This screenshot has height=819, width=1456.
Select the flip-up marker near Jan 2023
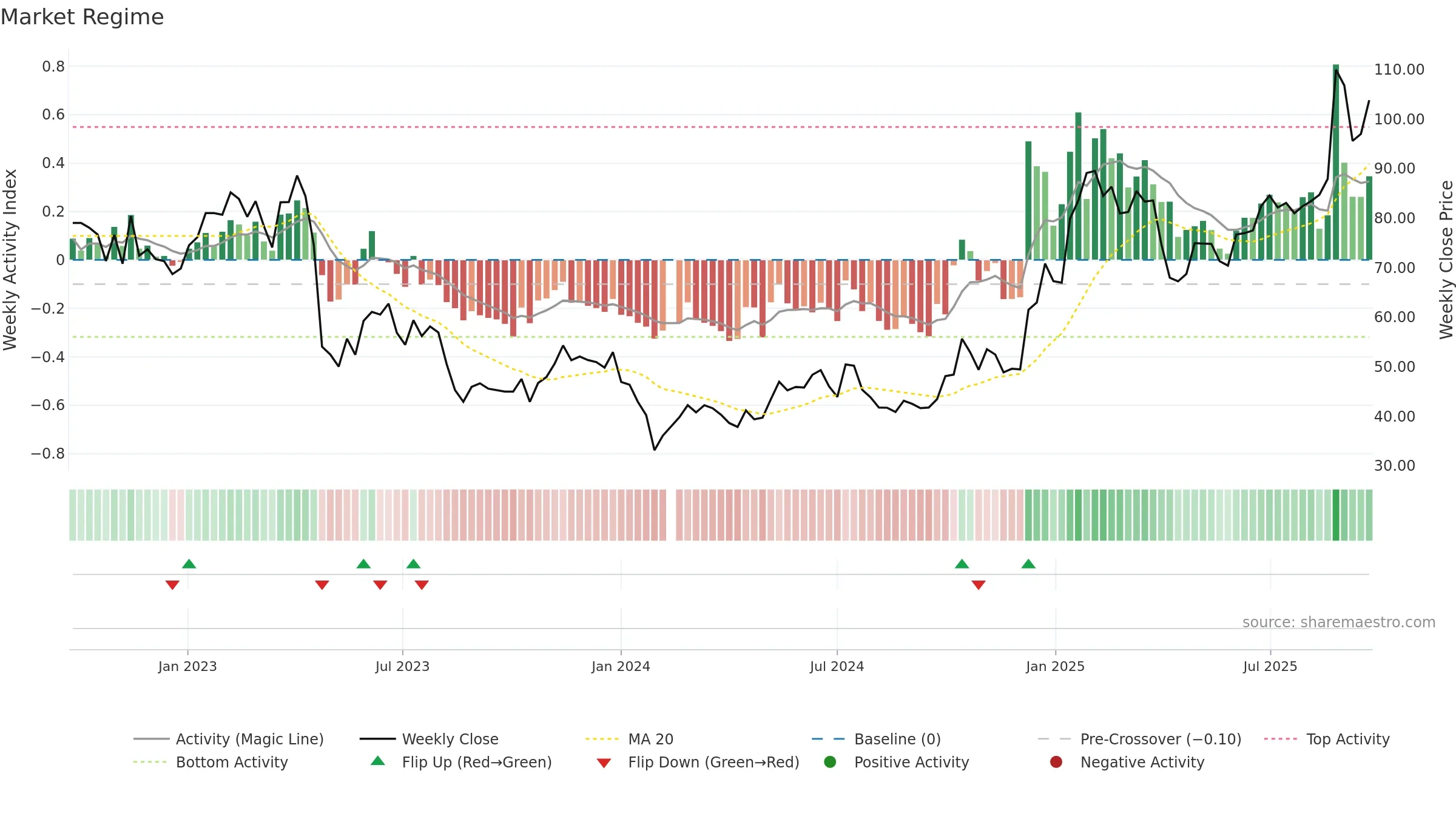[189, 564]
